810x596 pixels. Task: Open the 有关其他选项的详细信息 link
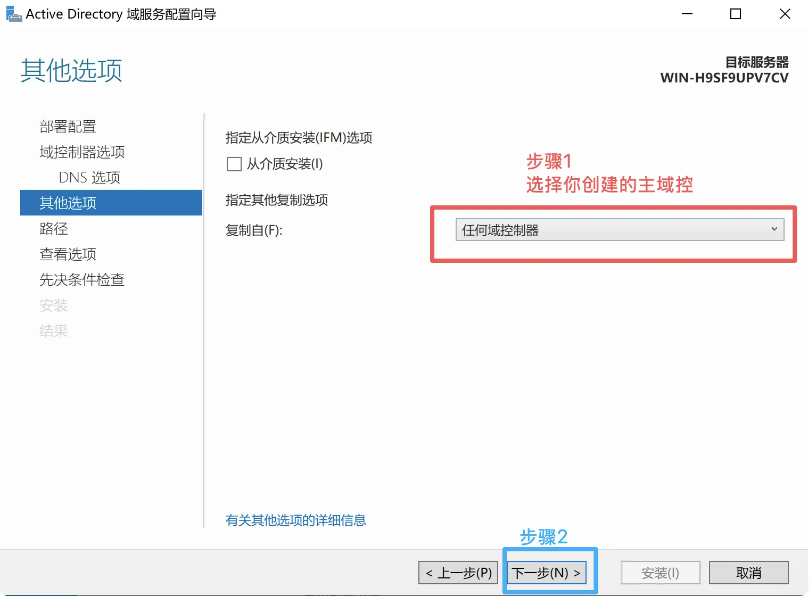tap(296, 520)
